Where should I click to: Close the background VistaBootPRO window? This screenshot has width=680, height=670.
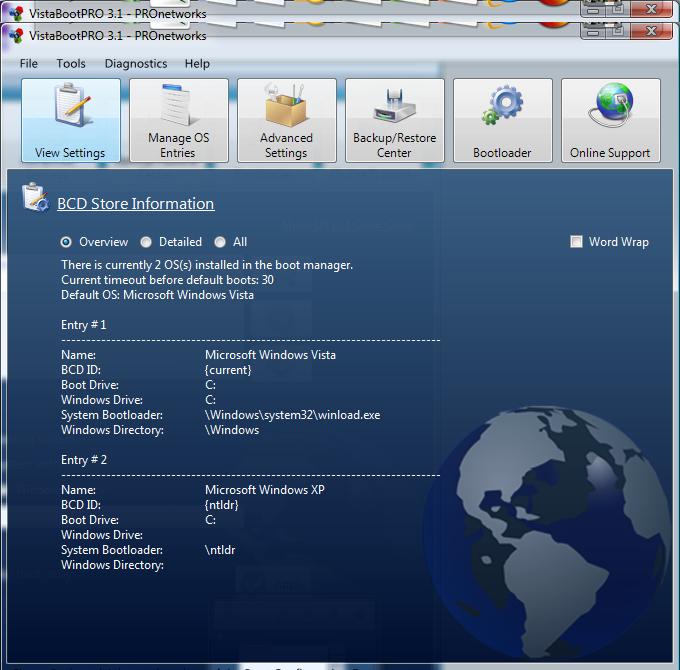651,9
